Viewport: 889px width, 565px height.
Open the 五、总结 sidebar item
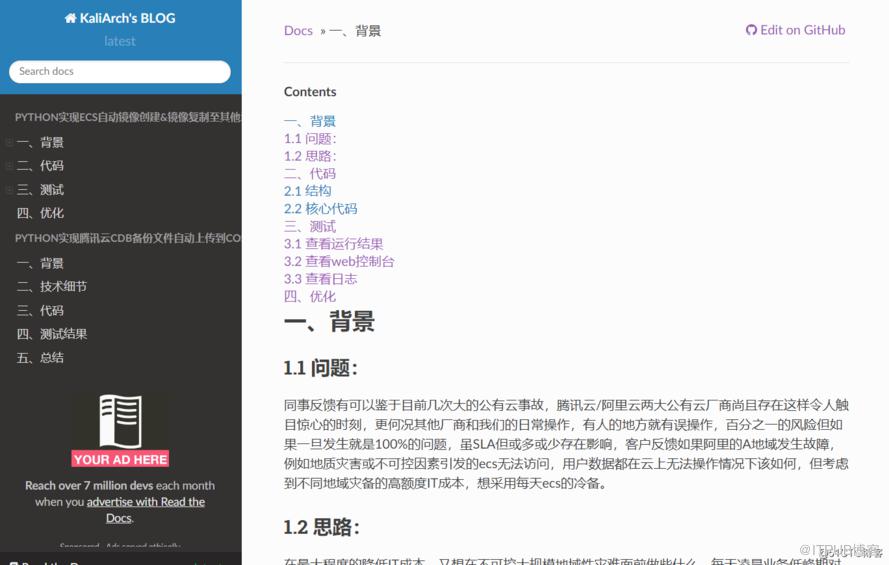pos(40,358)
